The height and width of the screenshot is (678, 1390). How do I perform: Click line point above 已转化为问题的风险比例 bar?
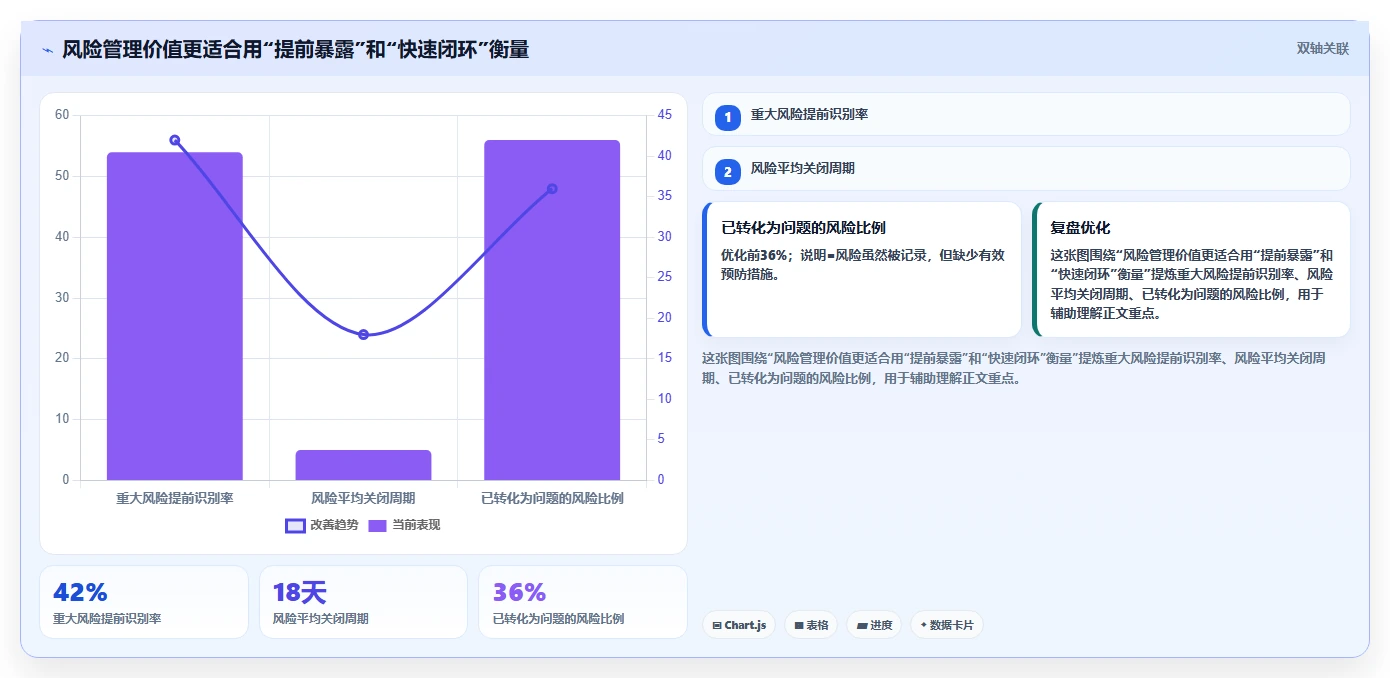point(552,188)
